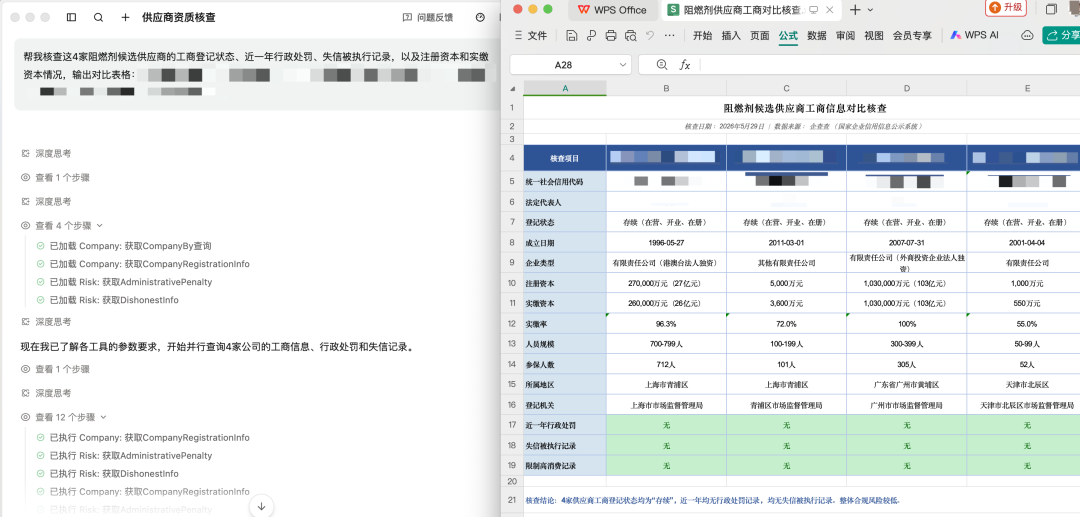1080x517 pixels.
Task: Select row 12 header number
Action: pos(512,324)
